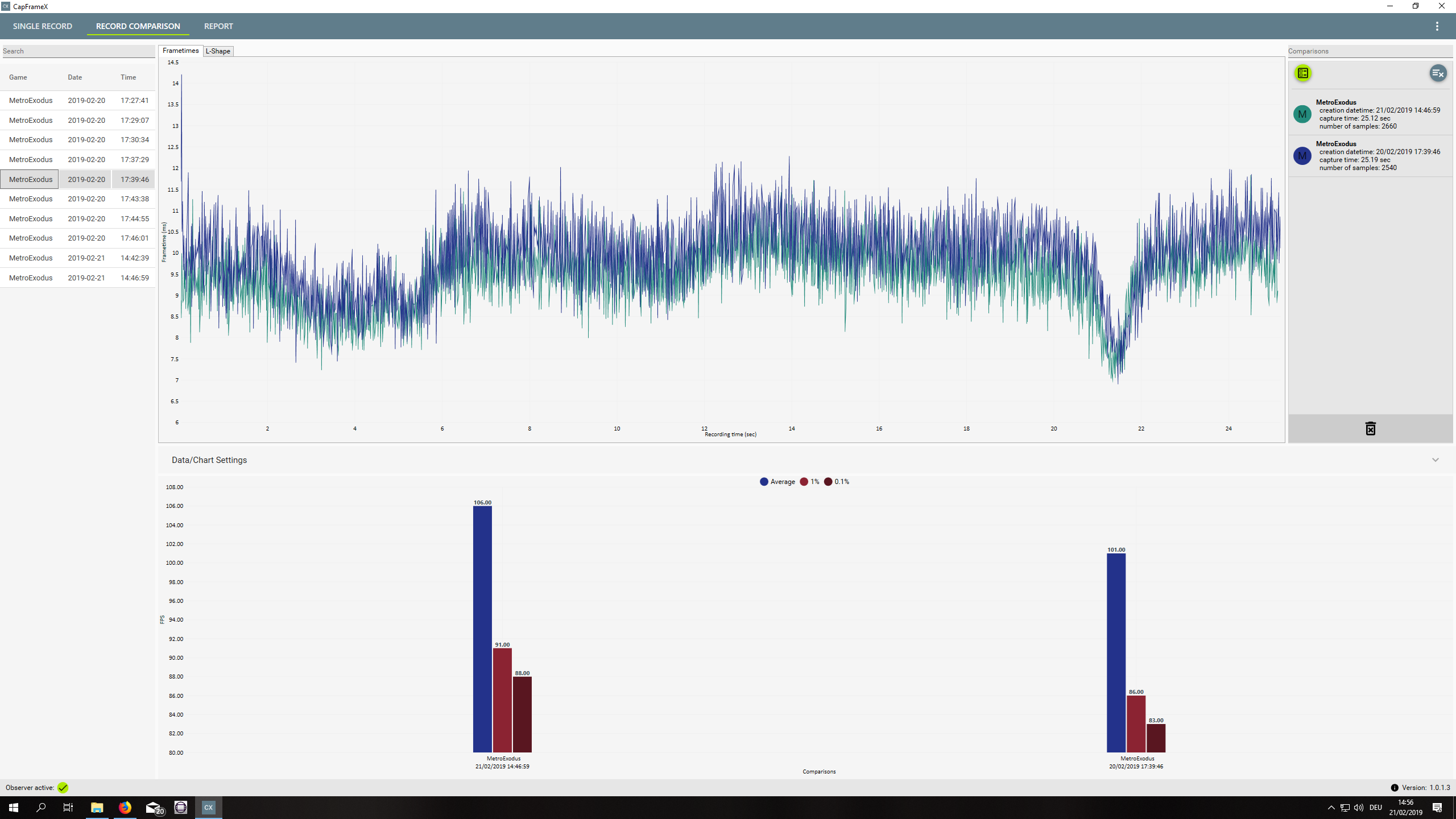Open the three-dot options menu

[x=1437, y=26]
